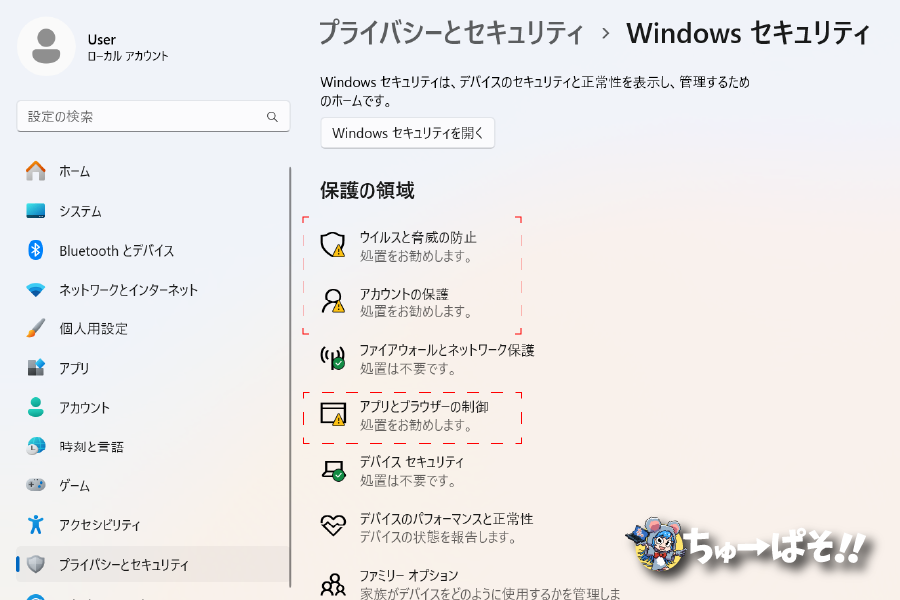Click account protection person warning icon
Image resolution: width=900 pixels, height=600 pixels.
(333, 301)
